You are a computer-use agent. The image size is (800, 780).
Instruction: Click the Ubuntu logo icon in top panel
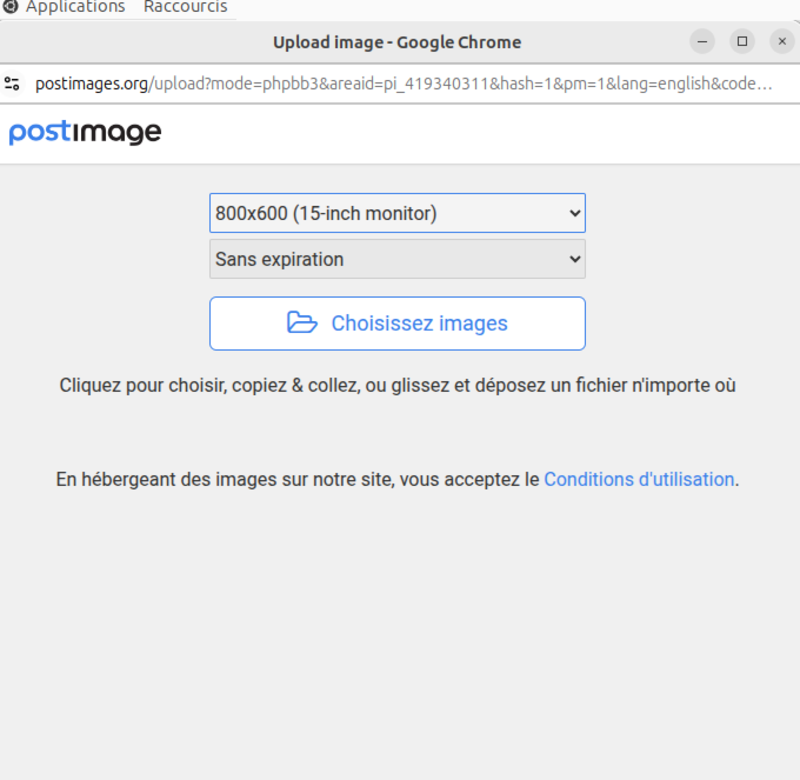tap(10, 6)
